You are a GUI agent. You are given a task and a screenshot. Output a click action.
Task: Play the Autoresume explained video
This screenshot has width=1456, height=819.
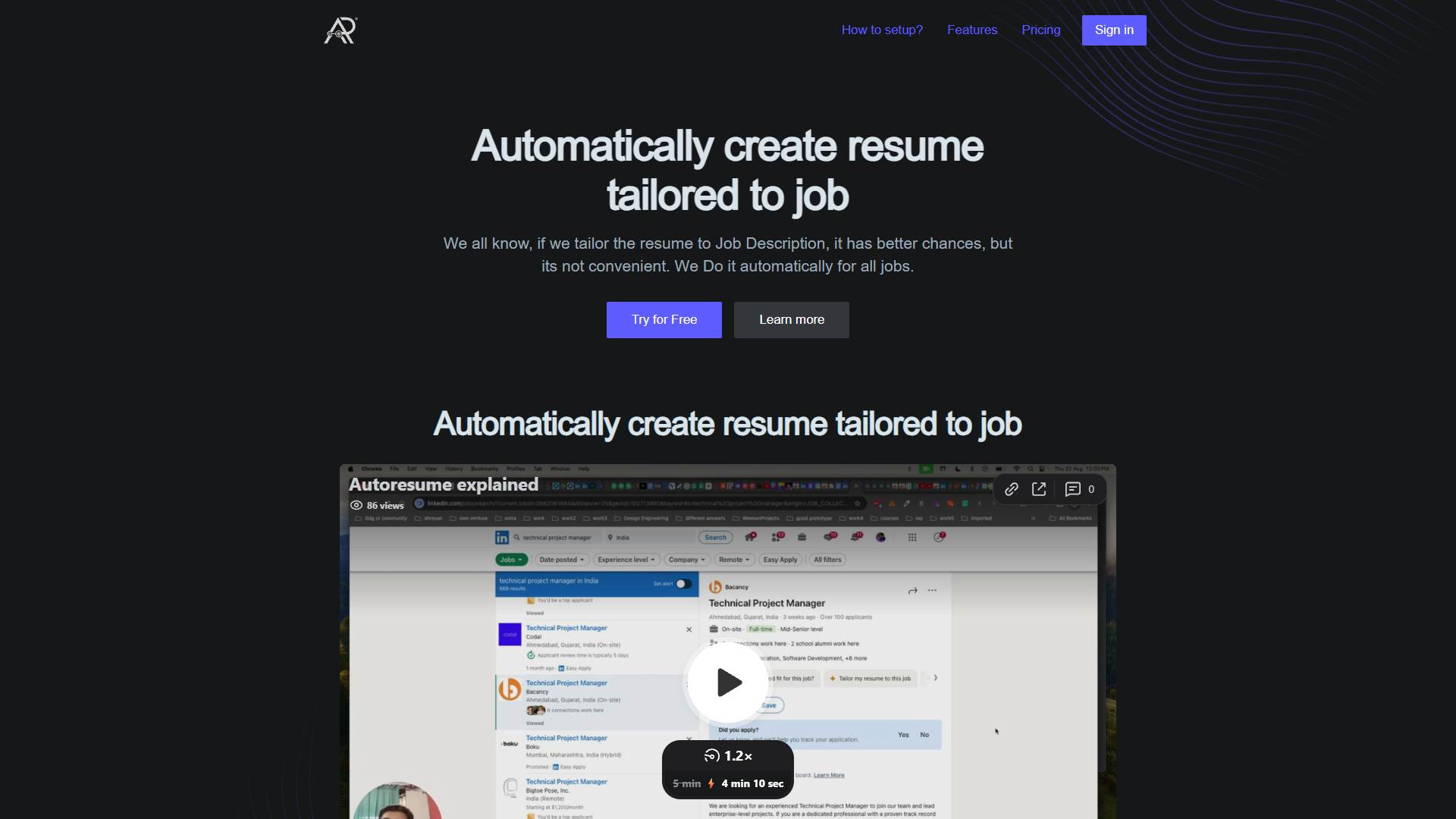click(x=728, y=682)
